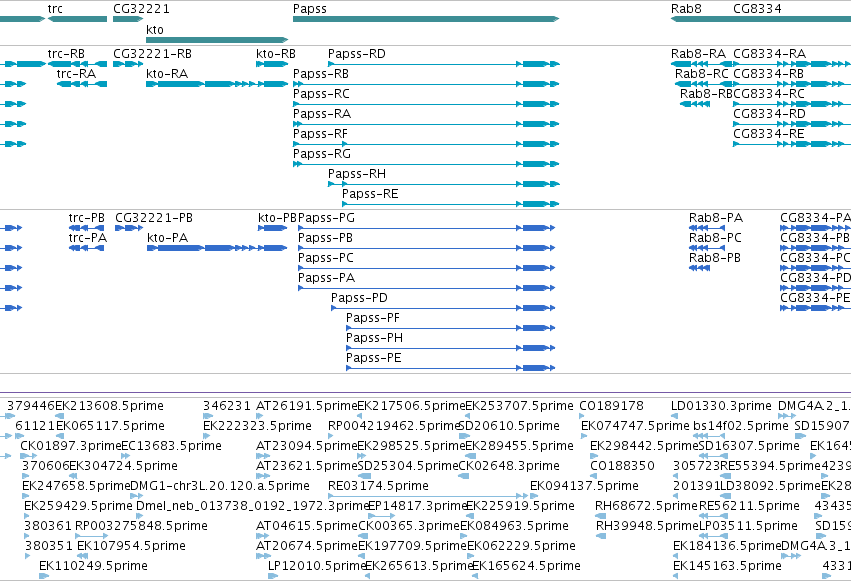Click EST CO189178
The width and height of the screenshot is (851, 581).
point(582,417)
